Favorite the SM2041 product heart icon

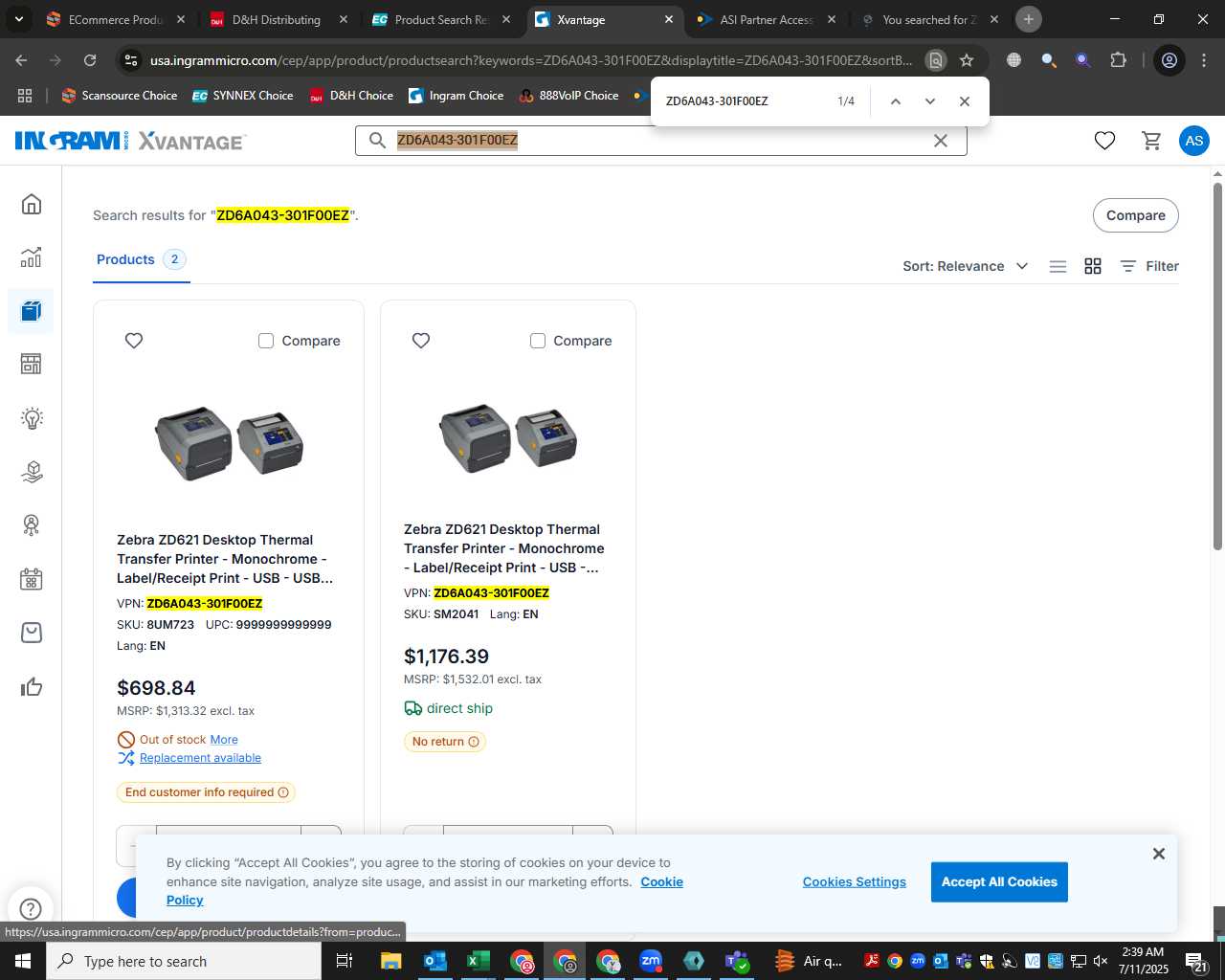421,341
